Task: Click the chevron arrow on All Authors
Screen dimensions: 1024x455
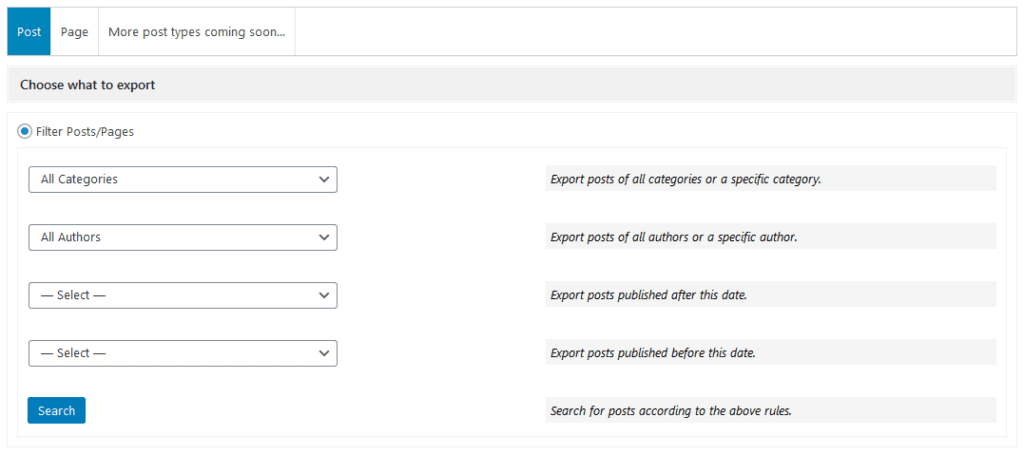Action: 323,237
